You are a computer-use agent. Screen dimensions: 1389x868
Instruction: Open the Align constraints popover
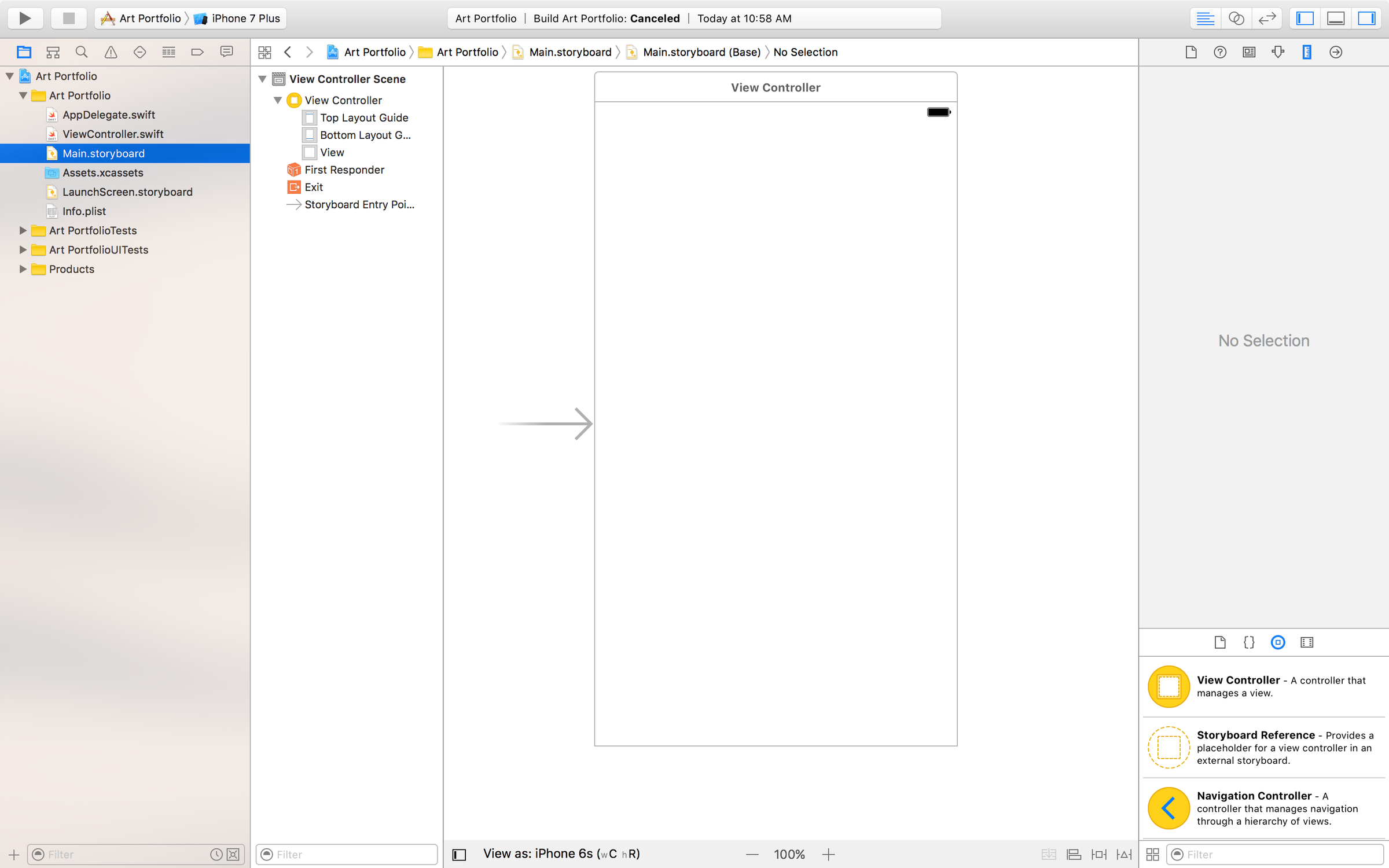pos(1074,854)
